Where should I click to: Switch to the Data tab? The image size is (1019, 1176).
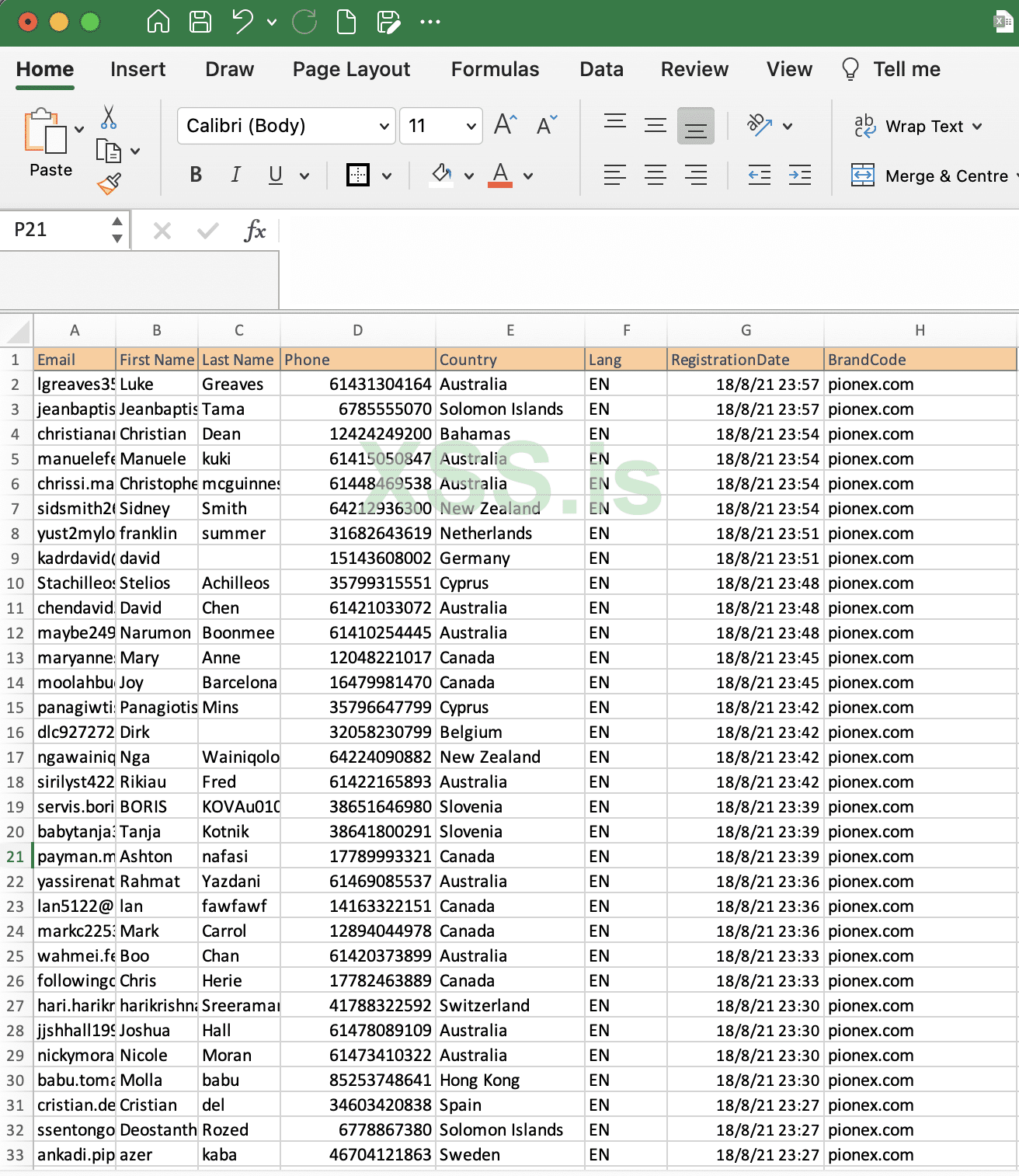click(x=601, y=69)
